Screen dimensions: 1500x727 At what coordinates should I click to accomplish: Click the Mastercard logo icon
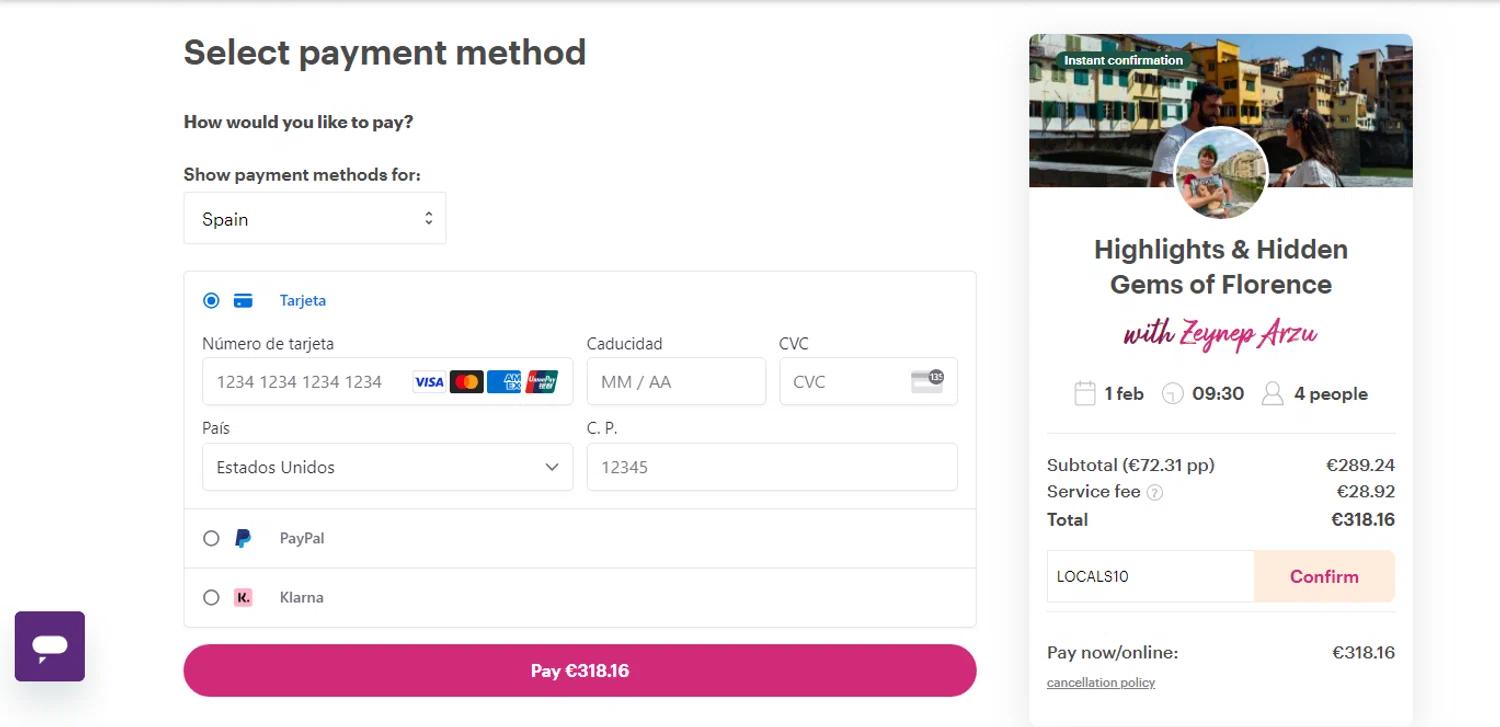pyautogui.click(x=466, y=382)
